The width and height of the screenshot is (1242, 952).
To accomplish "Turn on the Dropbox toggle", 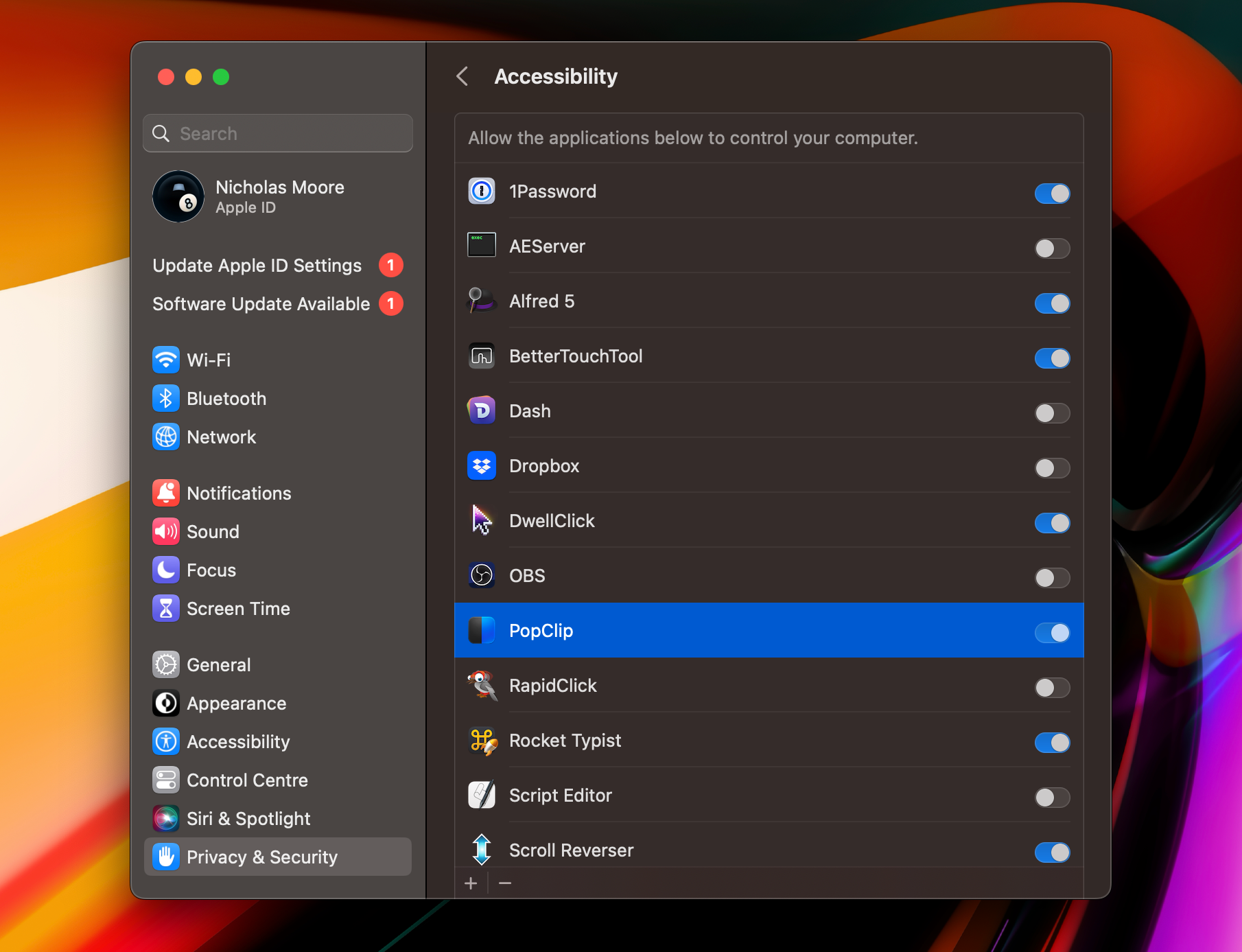I will [x=1052, y=468].
